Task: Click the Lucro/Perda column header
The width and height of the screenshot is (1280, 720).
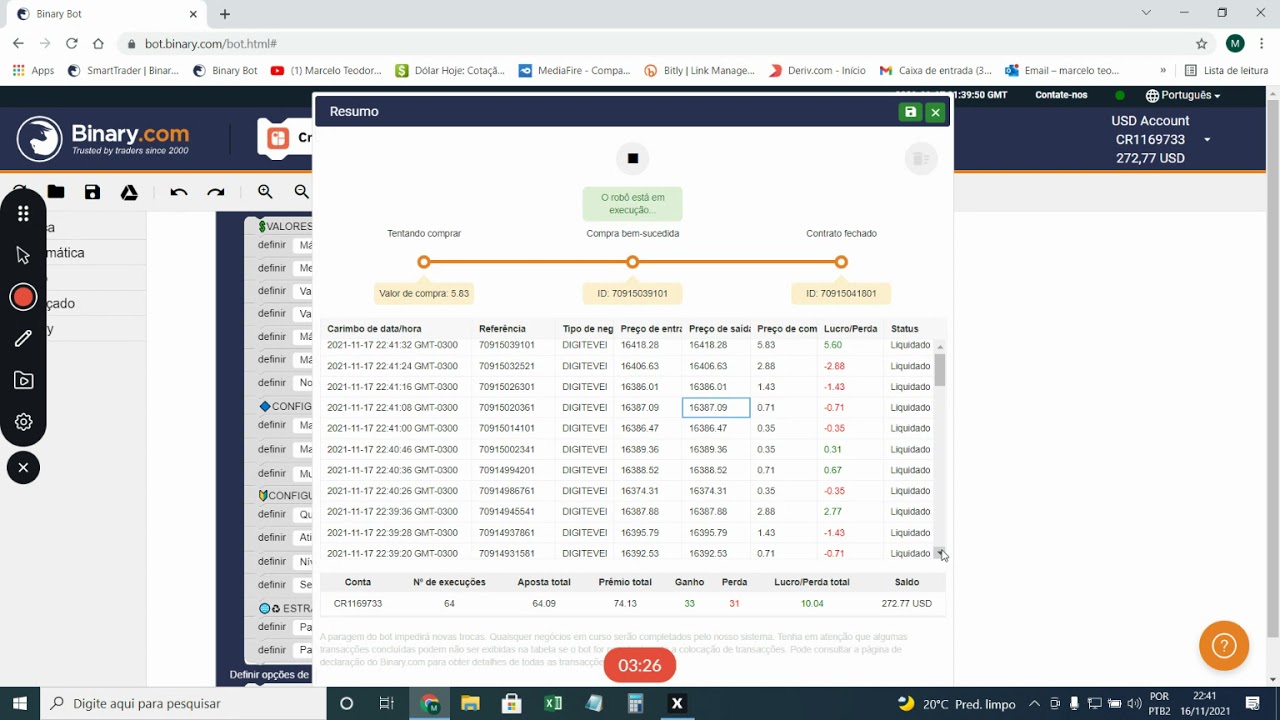Action: pyautogui.click(x=850, y=329)
